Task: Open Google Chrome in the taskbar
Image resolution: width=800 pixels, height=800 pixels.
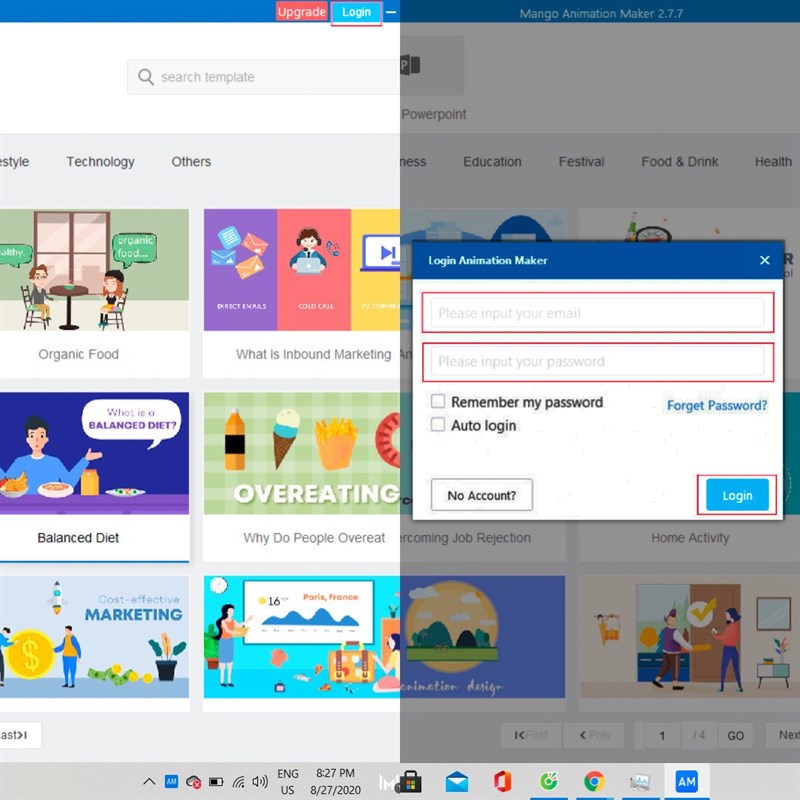Action: [595, 782]
